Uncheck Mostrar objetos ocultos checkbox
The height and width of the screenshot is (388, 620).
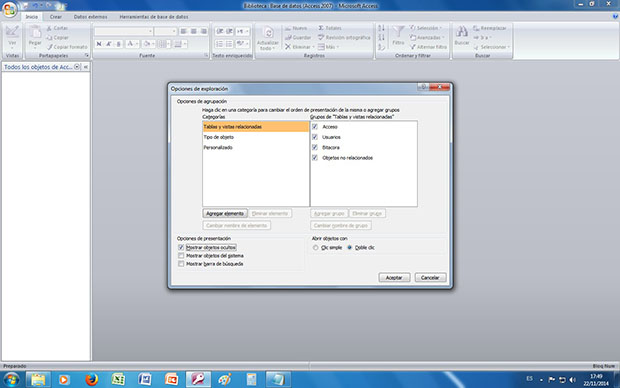tap(181, 247)
